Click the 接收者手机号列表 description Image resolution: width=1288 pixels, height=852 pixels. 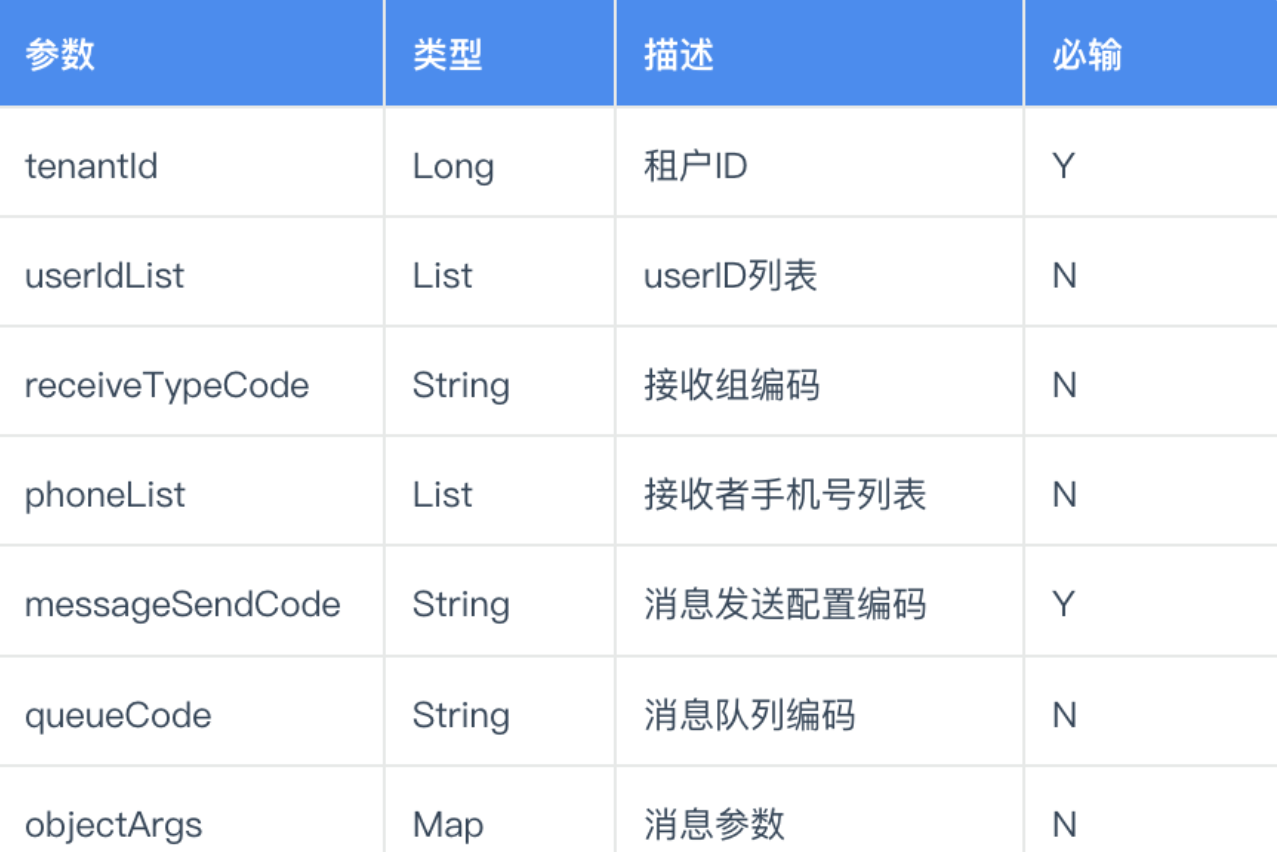coord(785,495)
